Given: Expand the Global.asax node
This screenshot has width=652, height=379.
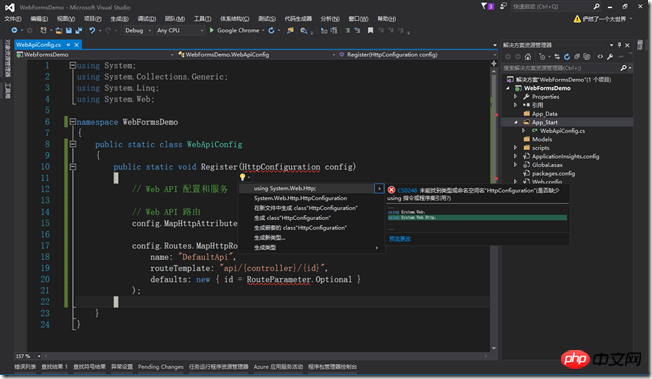Looking at the screenshot, I should tap(516, 165).
